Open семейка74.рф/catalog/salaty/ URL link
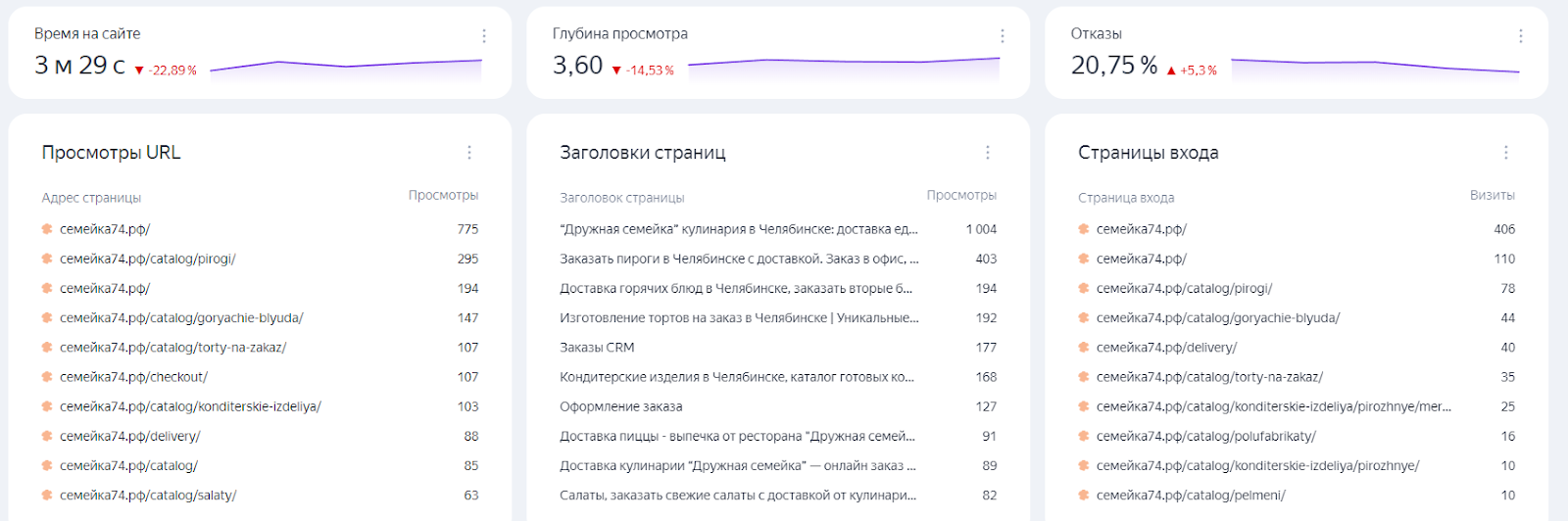The height and width of the screenshot is (521, 1568). point(148,496)
